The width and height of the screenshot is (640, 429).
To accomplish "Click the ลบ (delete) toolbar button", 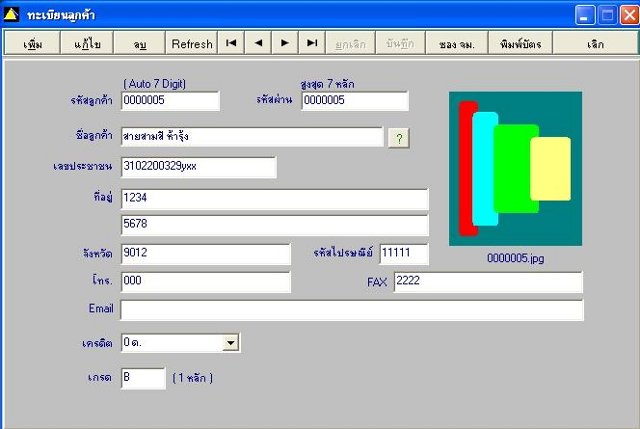I will coord(140,43).
